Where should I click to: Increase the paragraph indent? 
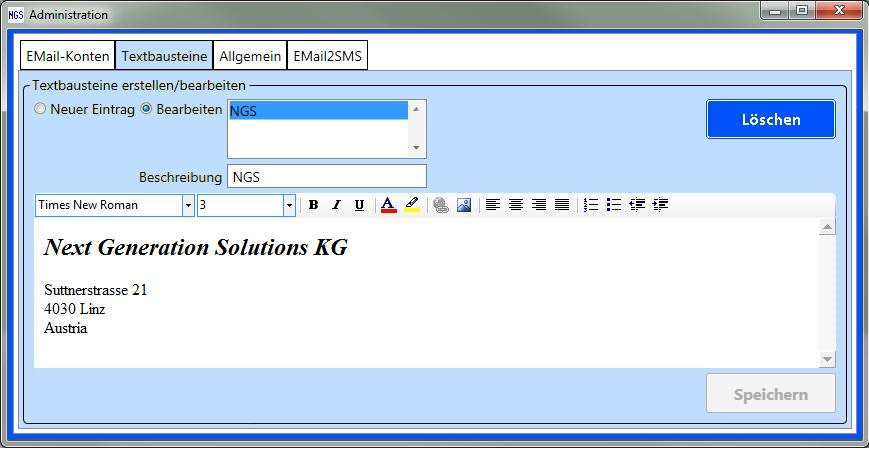[x=660, y=205]
